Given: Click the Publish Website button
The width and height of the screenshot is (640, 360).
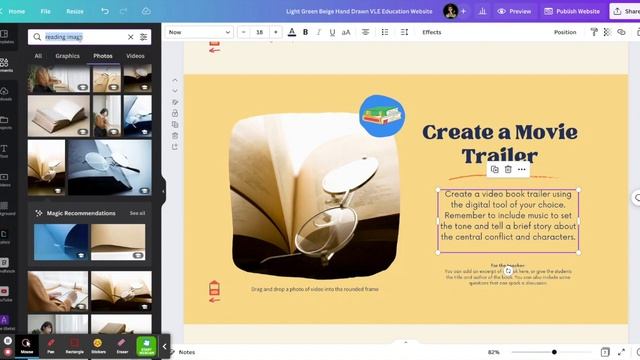Looking at the screenshot, I should 572,11.
